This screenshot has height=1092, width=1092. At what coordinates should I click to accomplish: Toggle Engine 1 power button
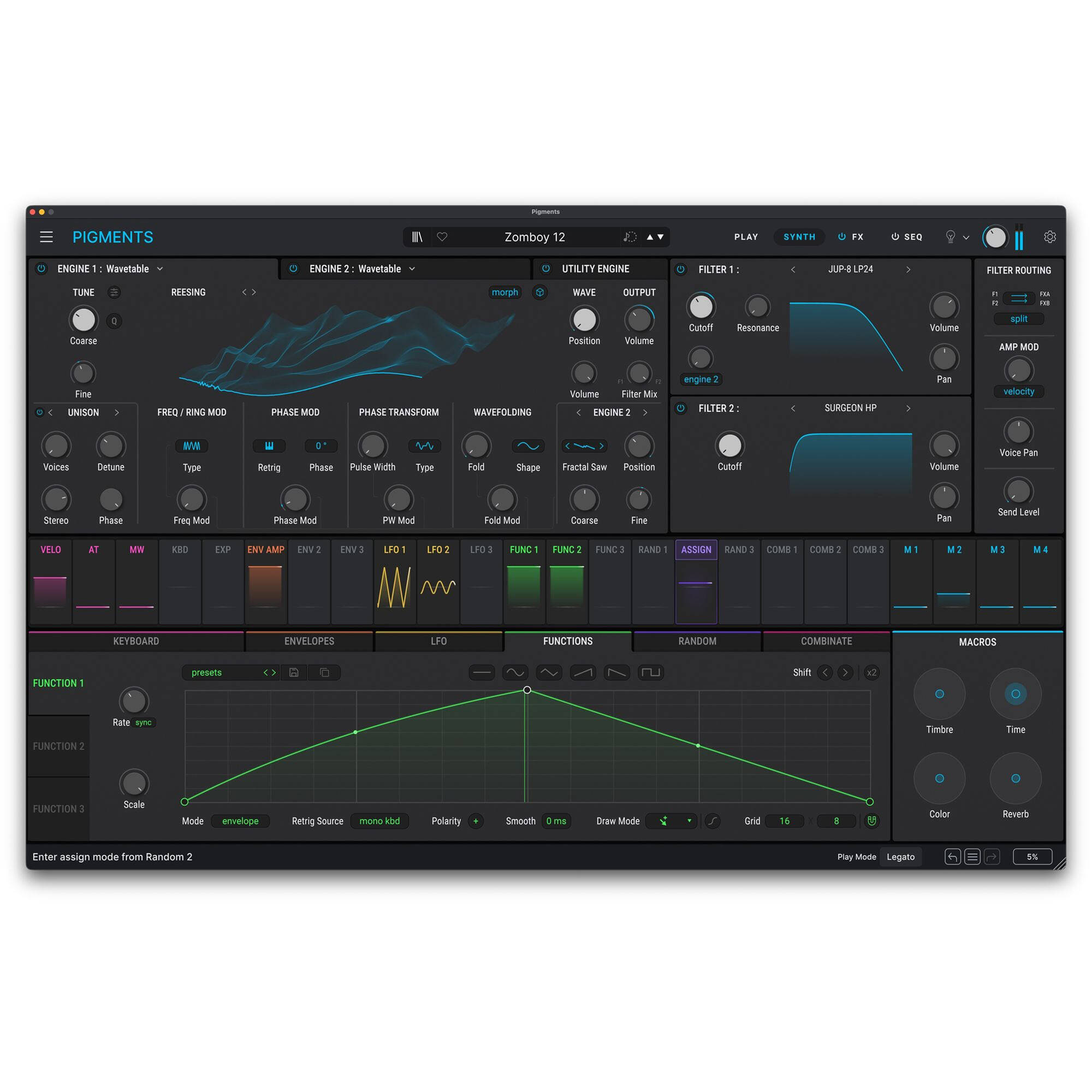41,269
